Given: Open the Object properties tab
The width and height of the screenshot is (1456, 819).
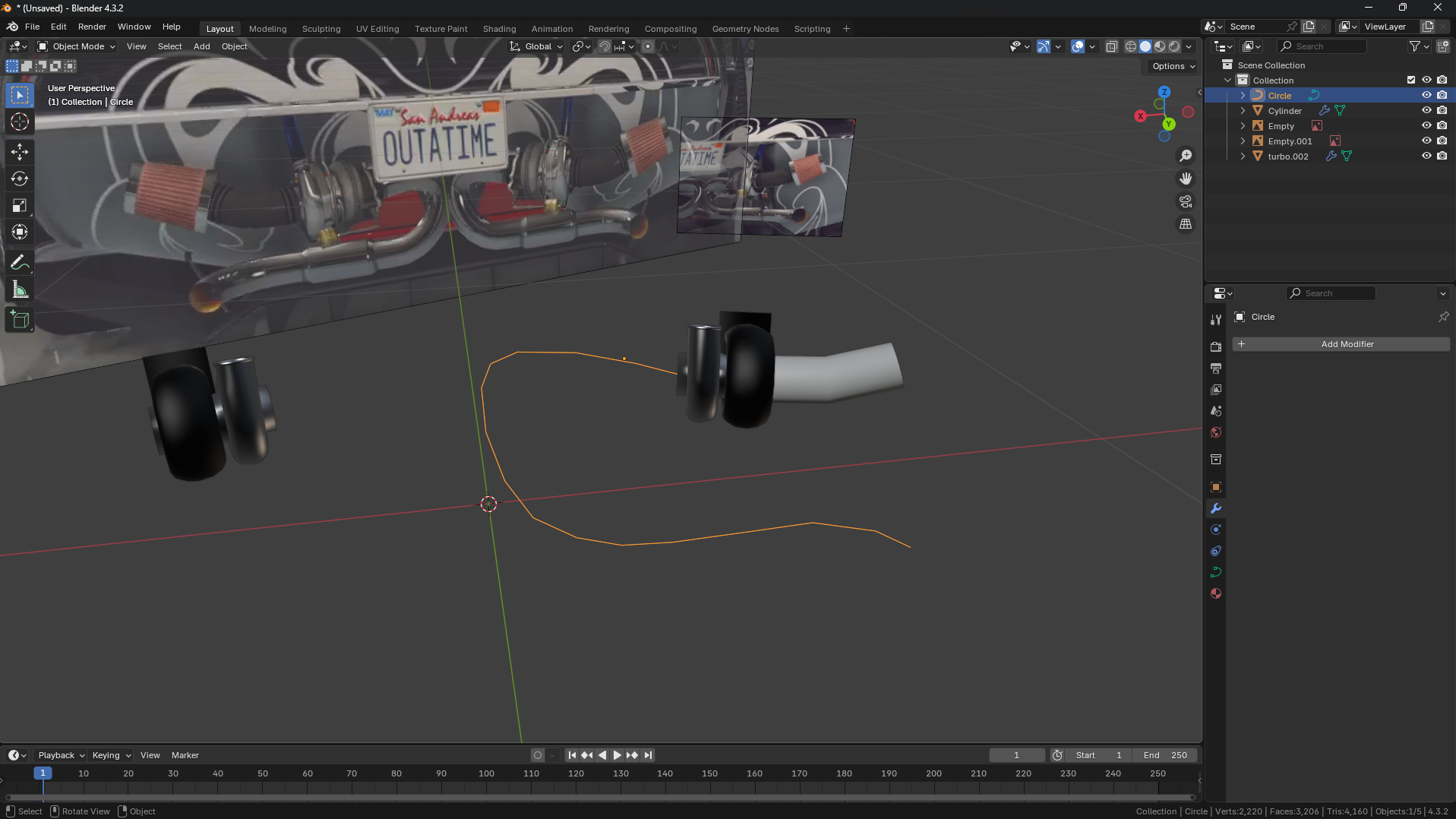Looking at the screenshot, I should [x=1216, y=487].
